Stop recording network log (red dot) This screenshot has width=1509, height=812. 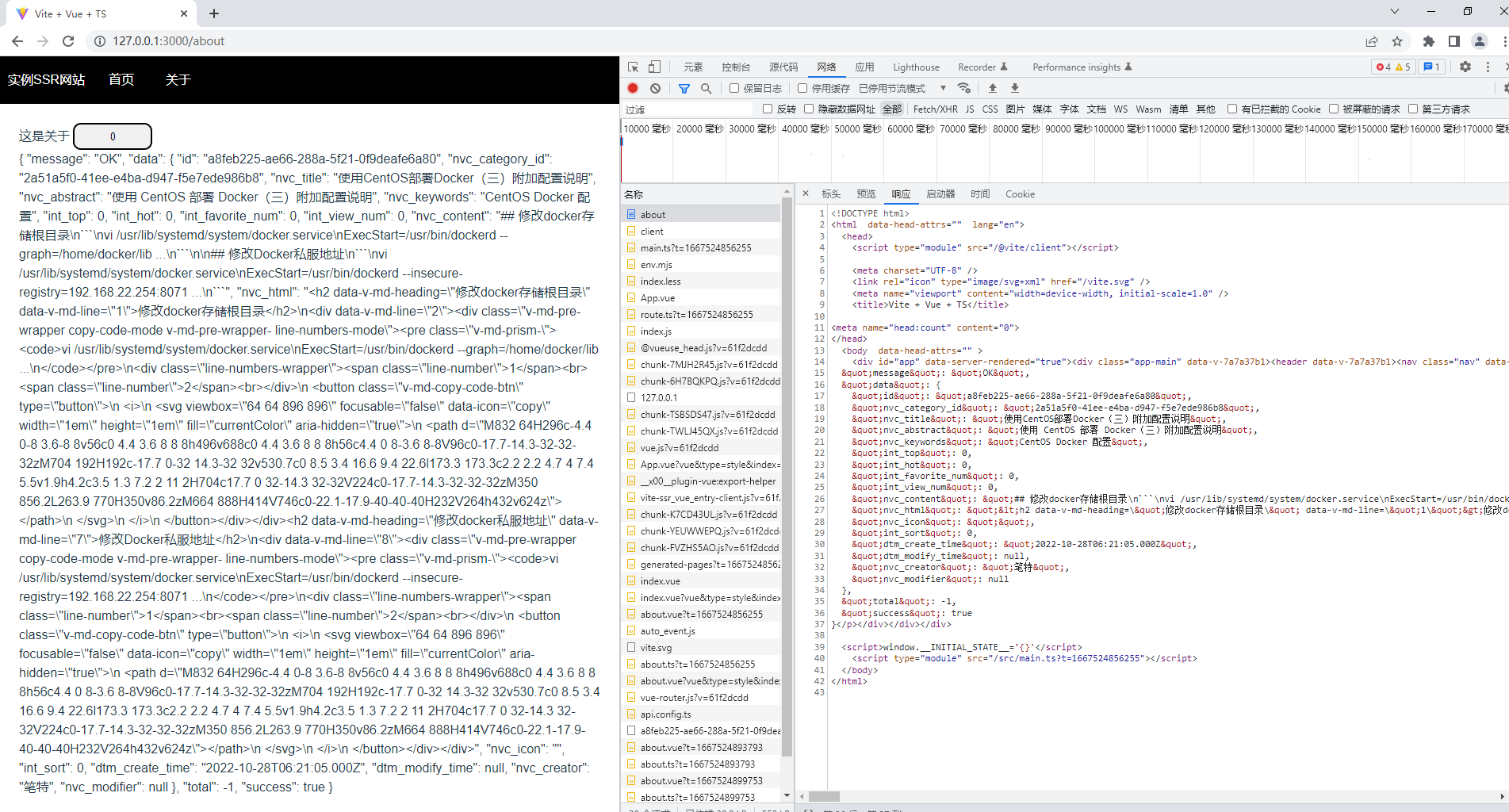pos(633,88)
